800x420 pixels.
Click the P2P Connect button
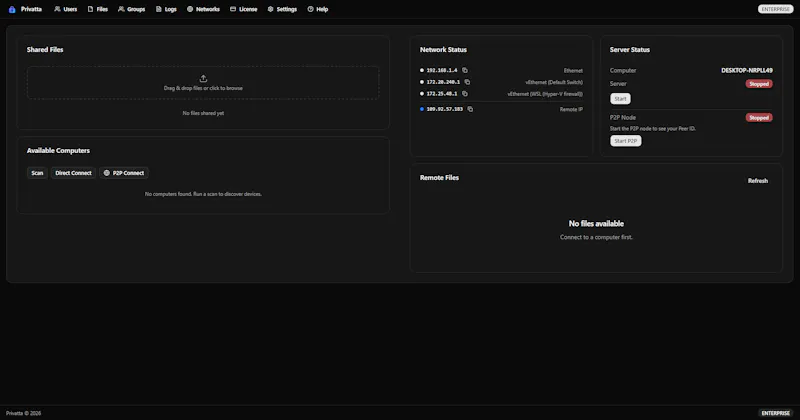coord(124,173)
